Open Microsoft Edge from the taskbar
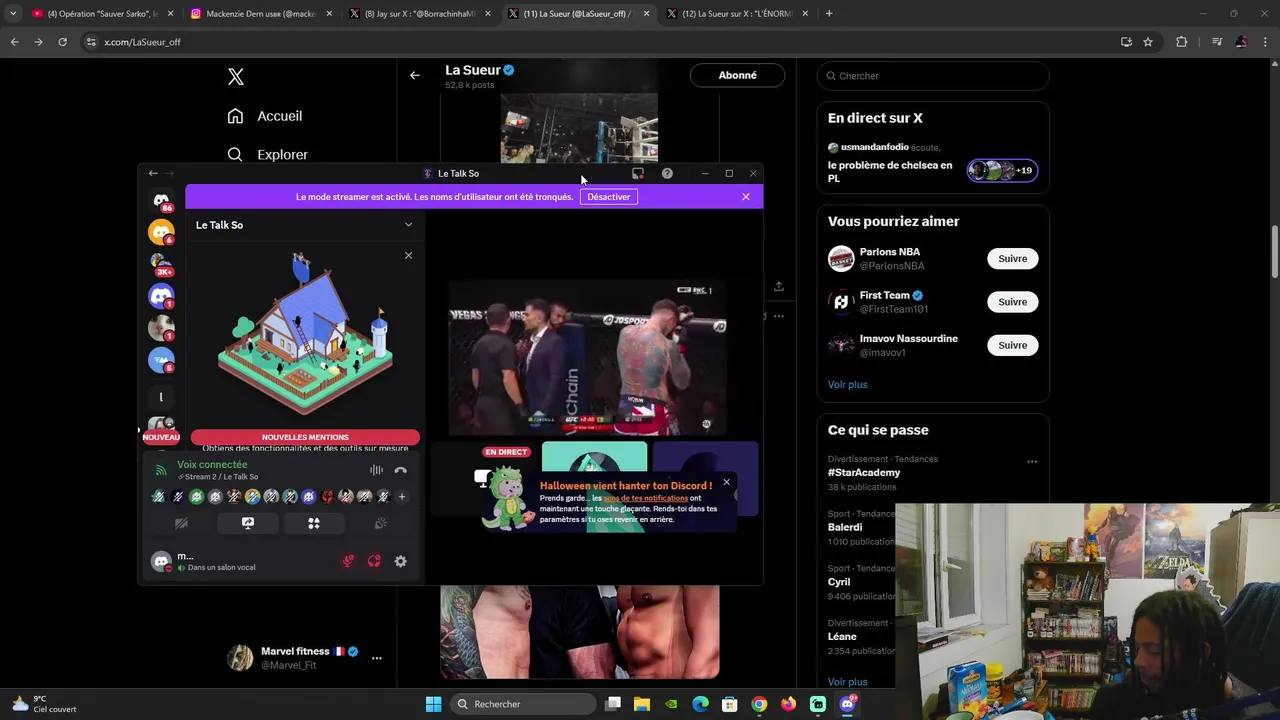 (701, 704)
